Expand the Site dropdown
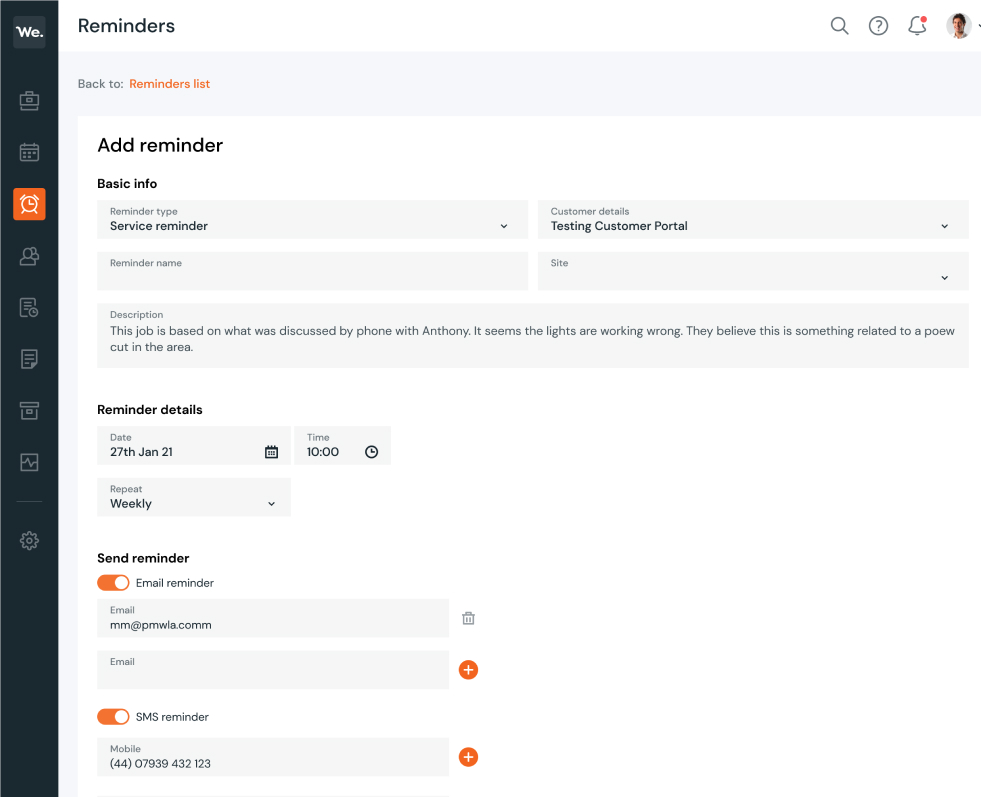Screen dimensions: 981x797 (x=753, y=271)
